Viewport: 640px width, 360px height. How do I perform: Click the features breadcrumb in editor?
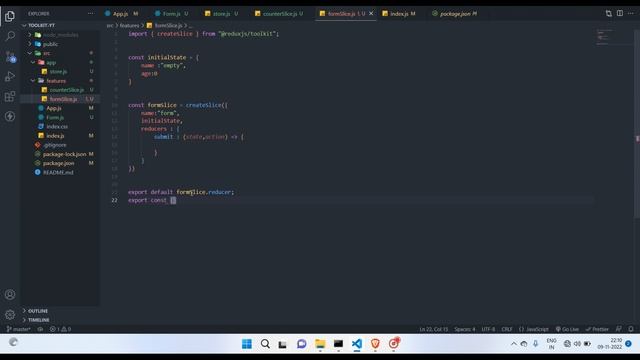pos(129,25)
